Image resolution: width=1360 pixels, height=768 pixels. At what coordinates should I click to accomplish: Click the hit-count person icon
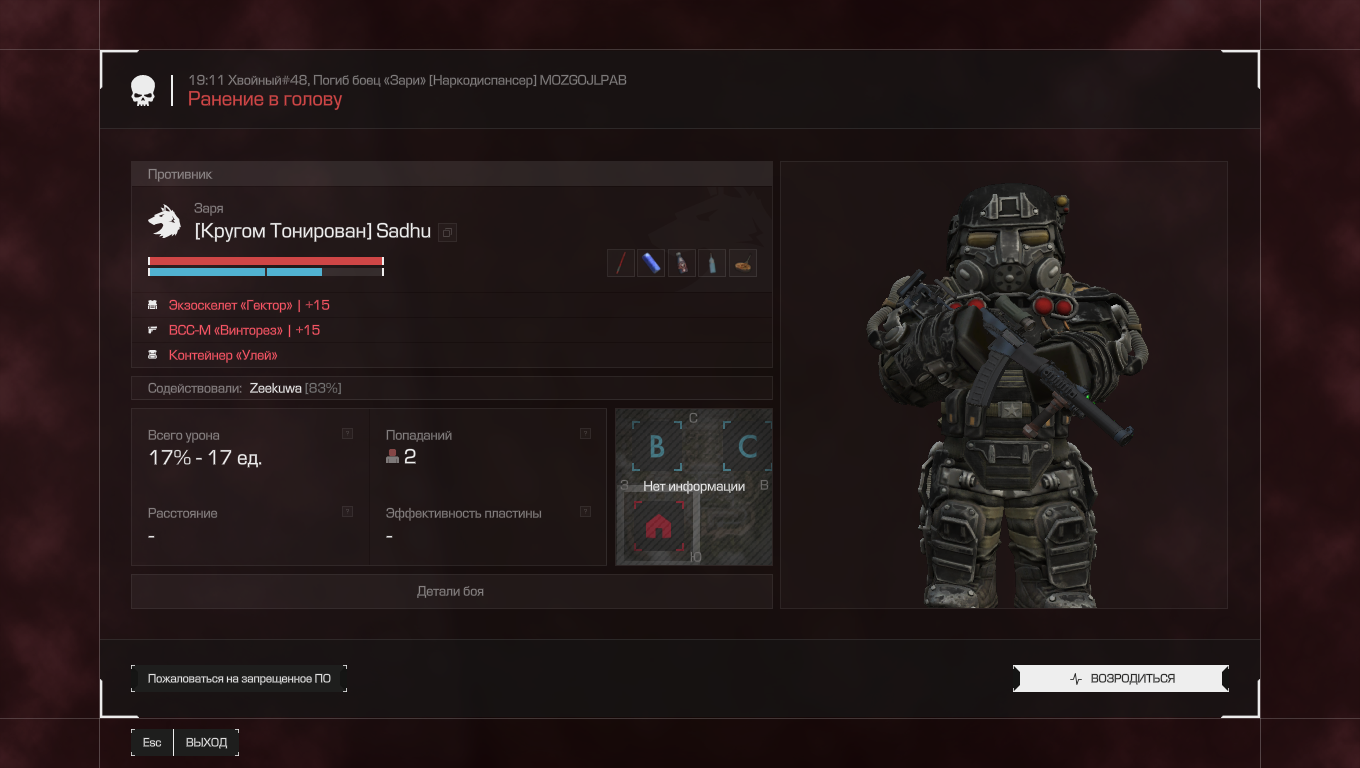click(x=393, y=457)
